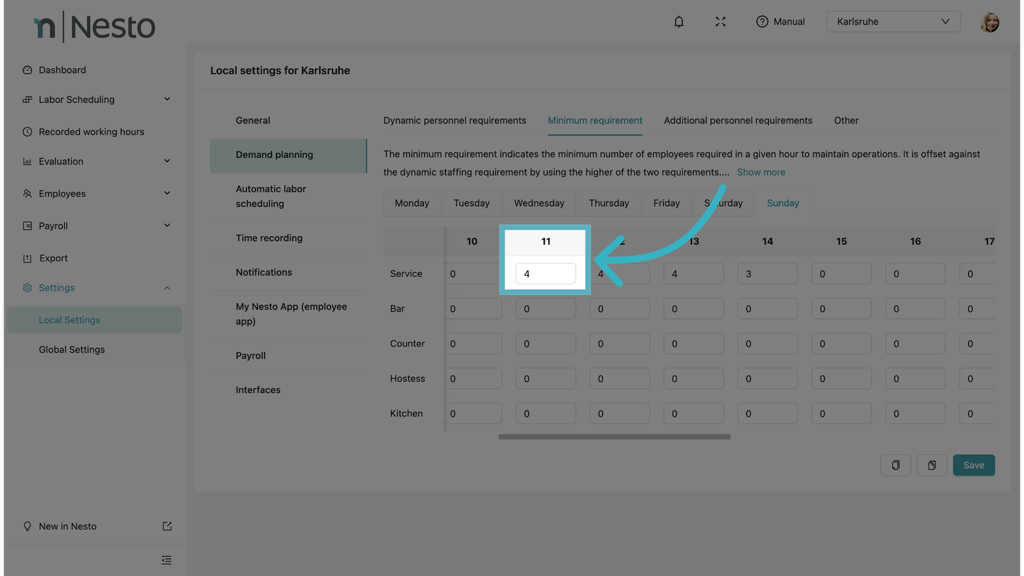Toggle fullscreen mode icon
Screen dimensions: 1024x576
[x=720, y=21]
